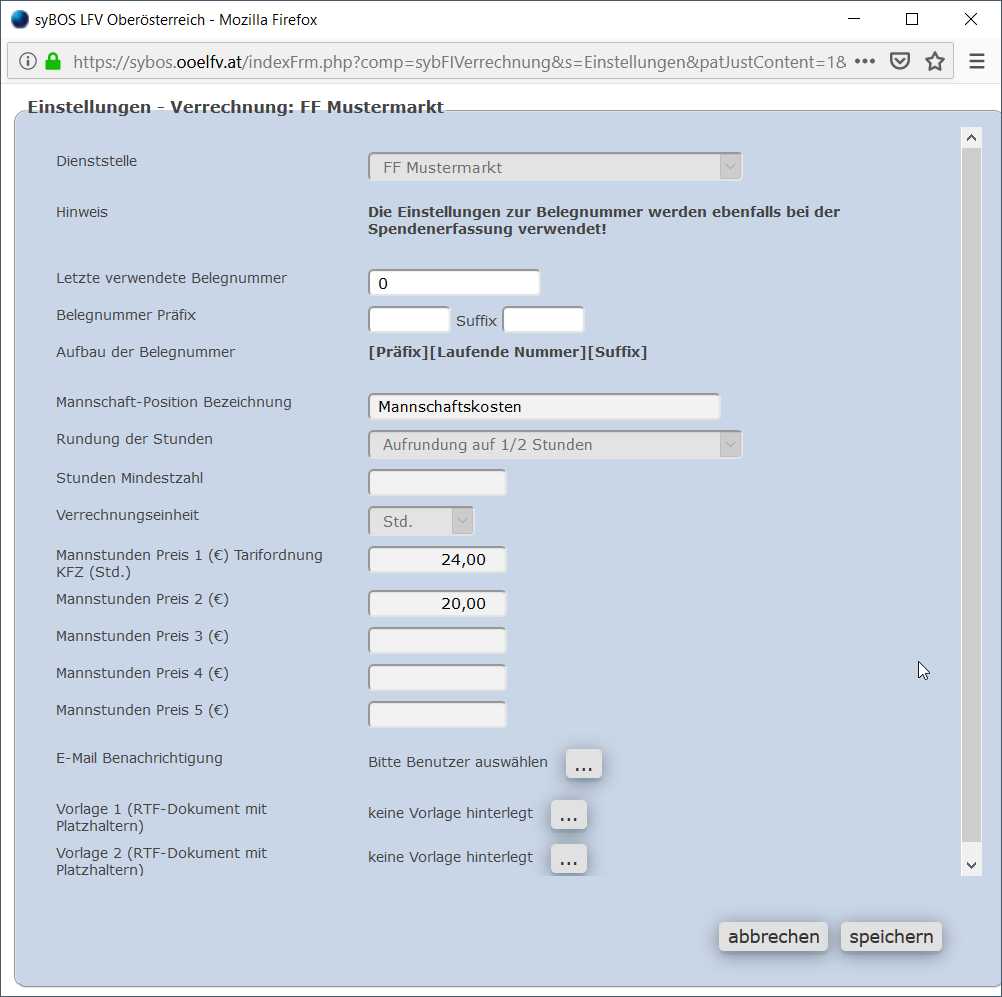Click the green padlock security icon

[x=52, y=62]
